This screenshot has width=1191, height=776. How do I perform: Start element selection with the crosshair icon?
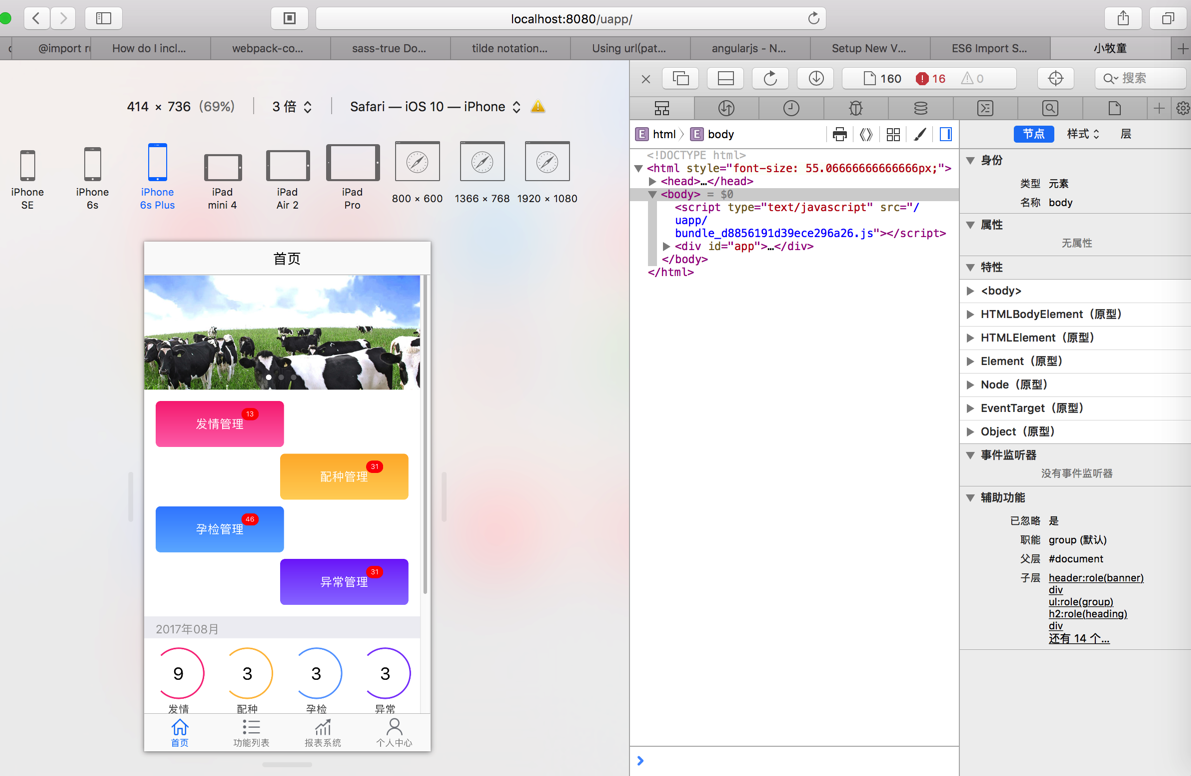1056,78
